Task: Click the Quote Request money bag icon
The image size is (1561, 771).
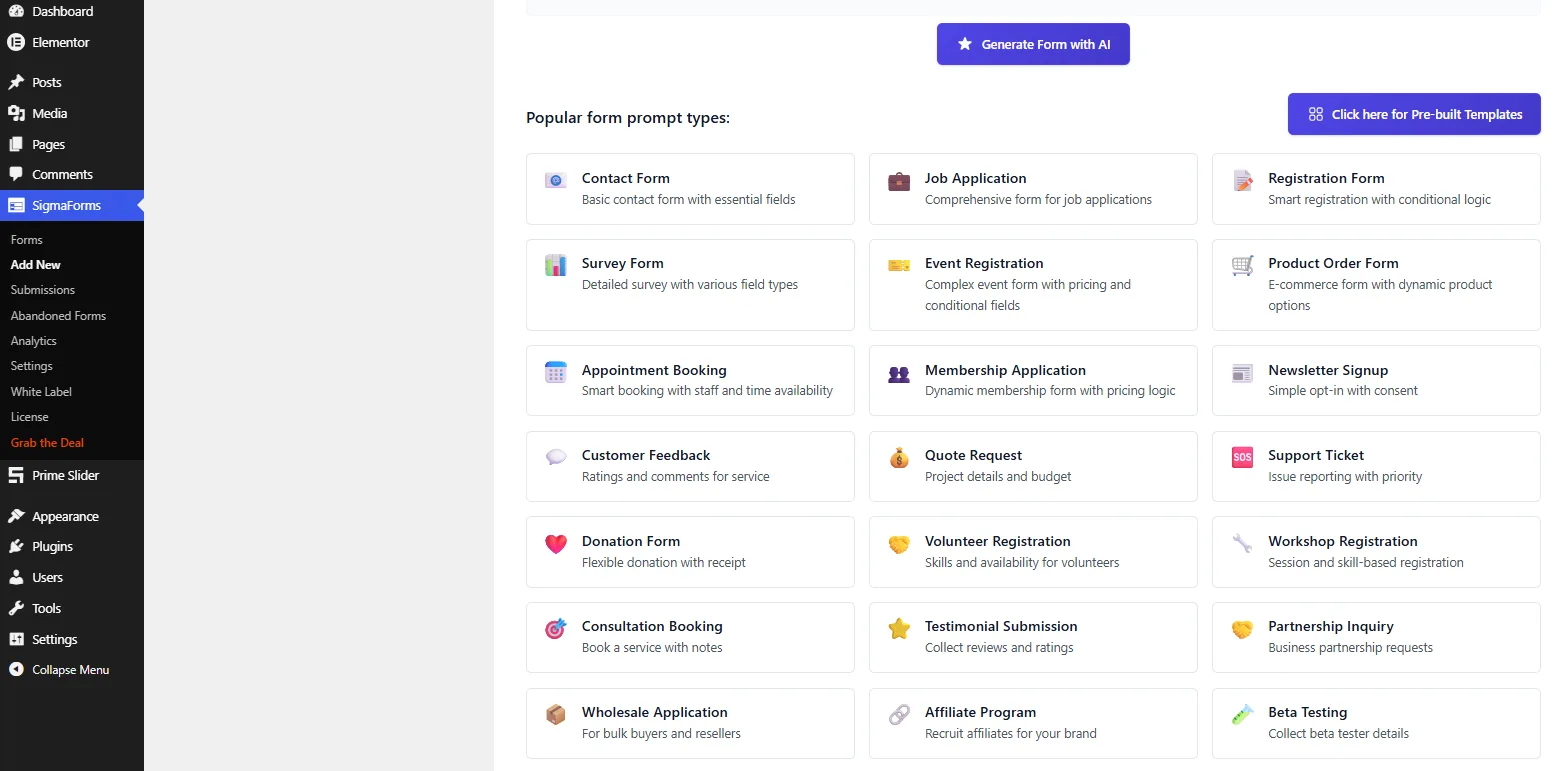Action: [x=899, y=458]
